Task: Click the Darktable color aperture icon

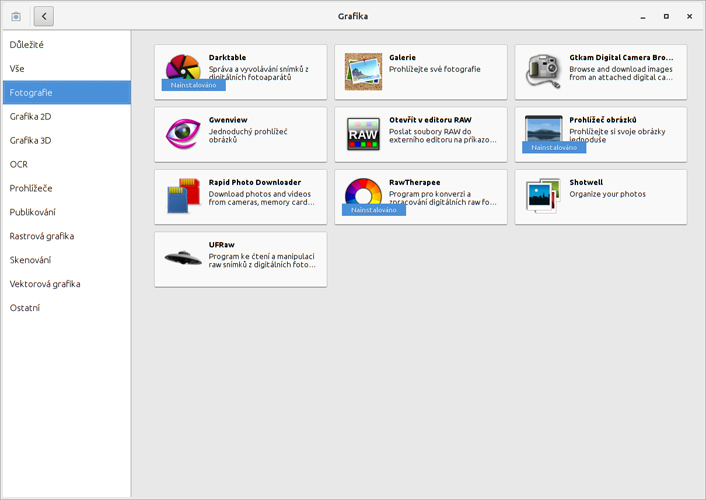Action: (183, 68)
